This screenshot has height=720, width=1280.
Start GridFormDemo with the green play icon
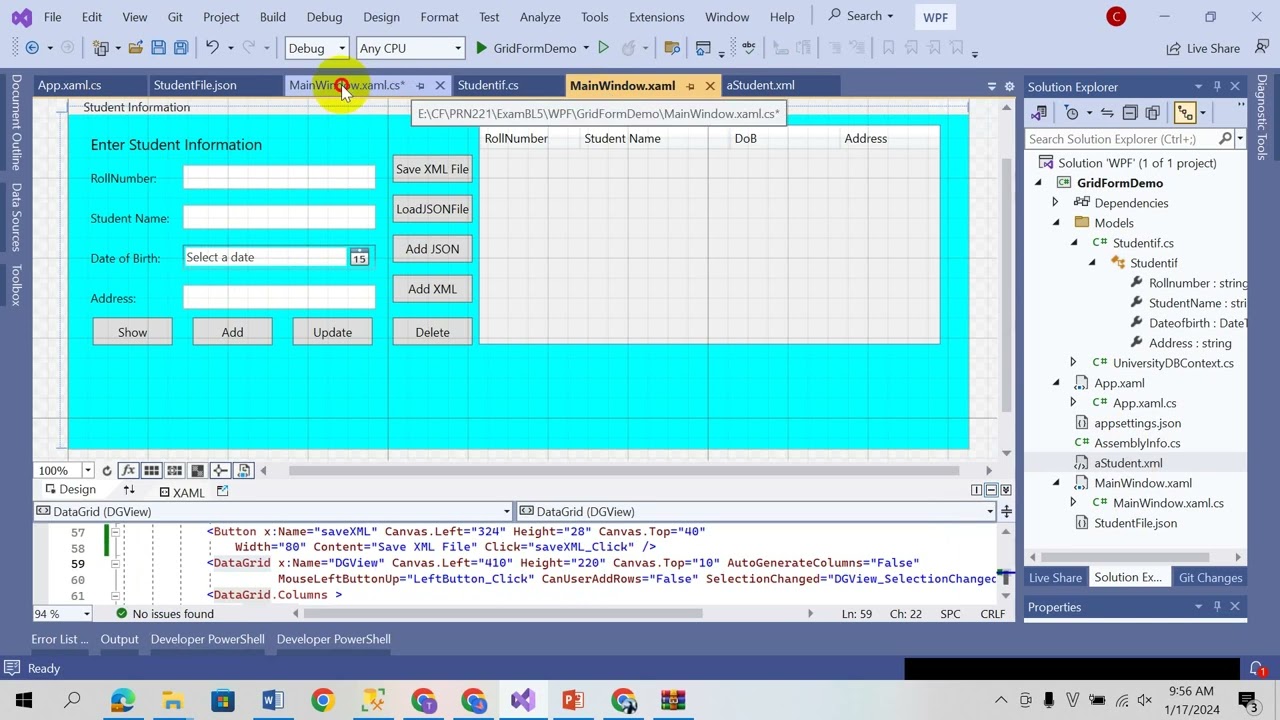pyautogui.click(x=481, y=48)
